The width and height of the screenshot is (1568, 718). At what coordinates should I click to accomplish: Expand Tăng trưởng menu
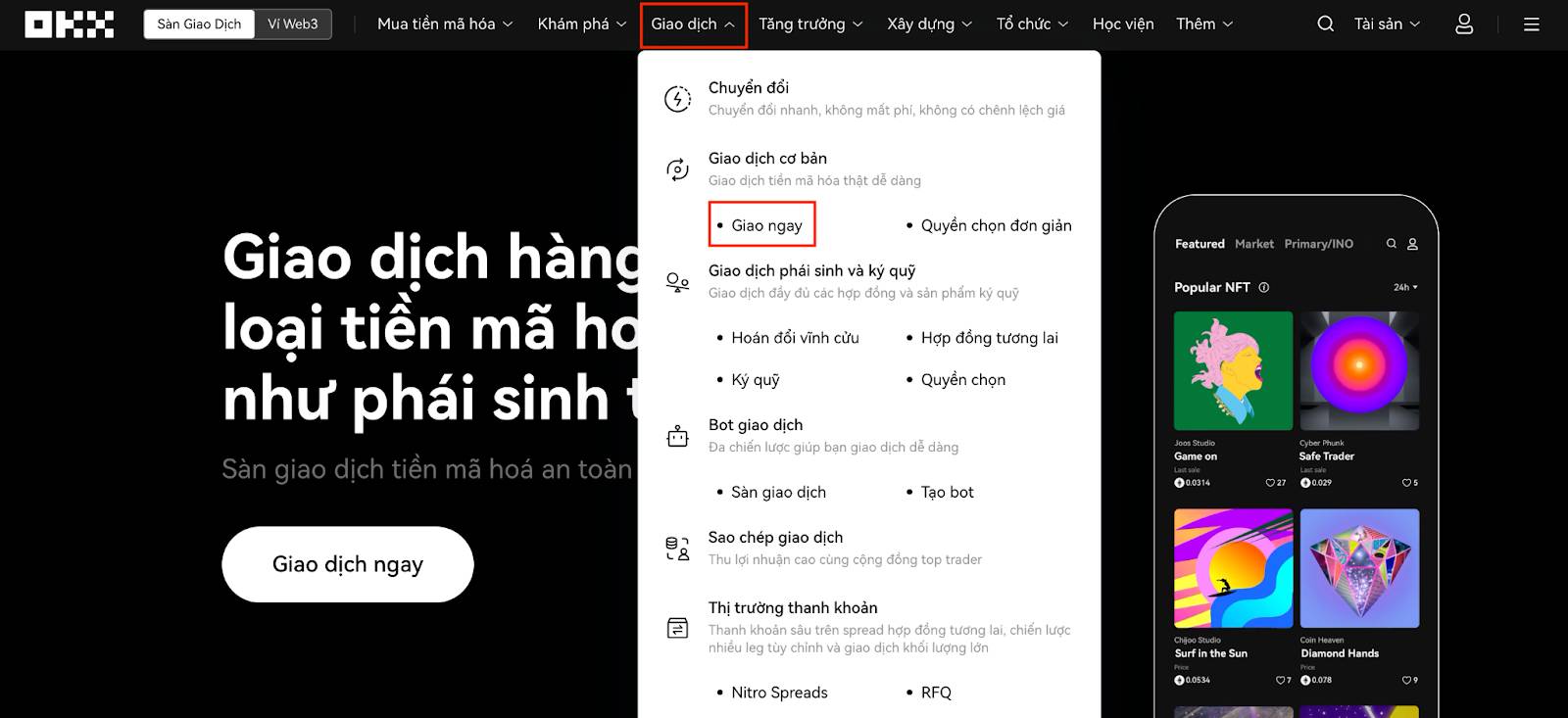click(x=810, y=24)
